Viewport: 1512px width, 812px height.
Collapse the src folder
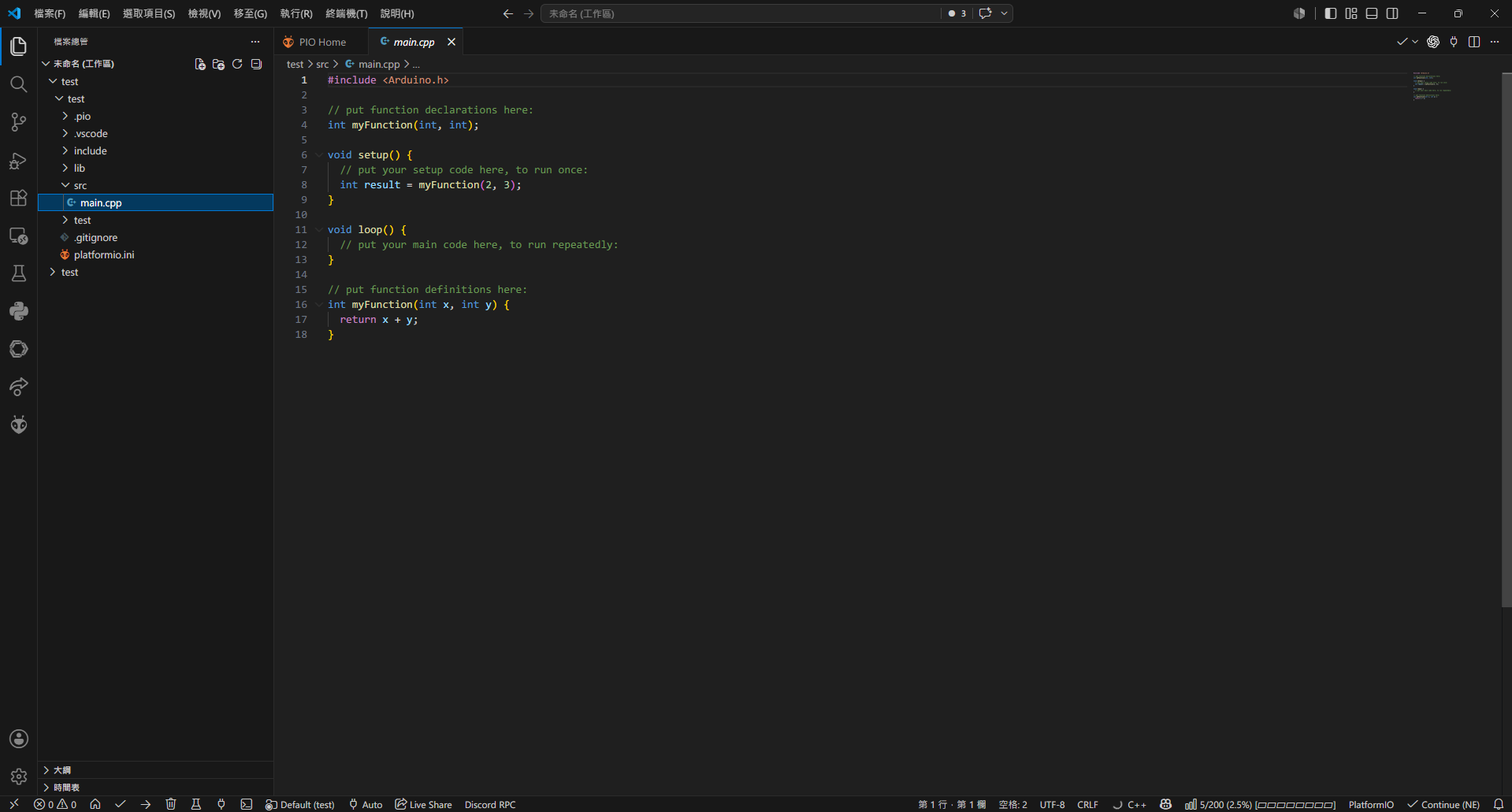[x=156, y=185]
